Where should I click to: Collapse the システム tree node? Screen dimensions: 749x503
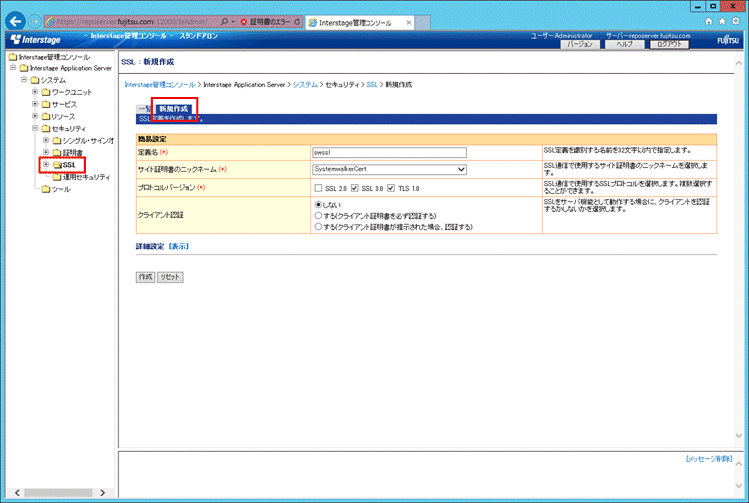[24, 79]
